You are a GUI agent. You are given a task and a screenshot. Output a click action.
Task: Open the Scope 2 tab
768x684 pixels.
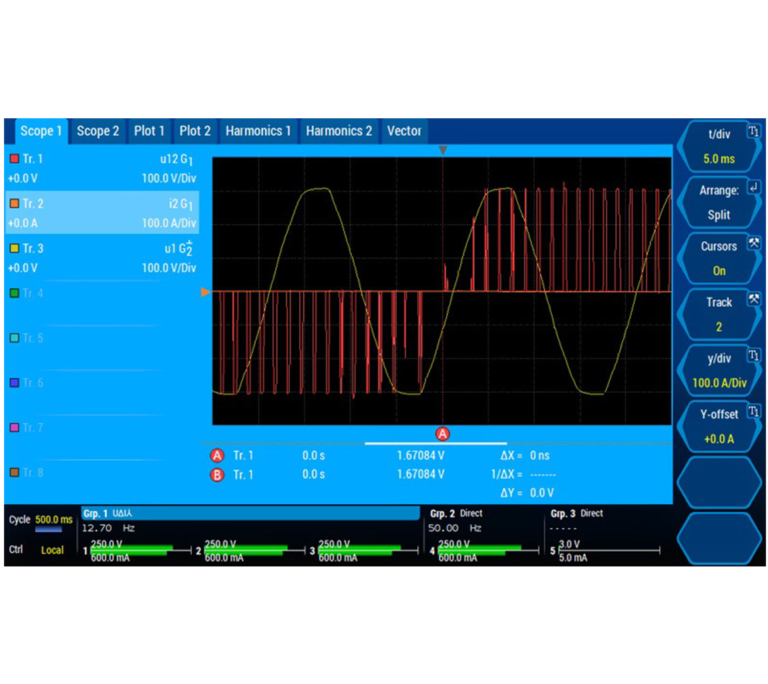(x=97, y=131)
